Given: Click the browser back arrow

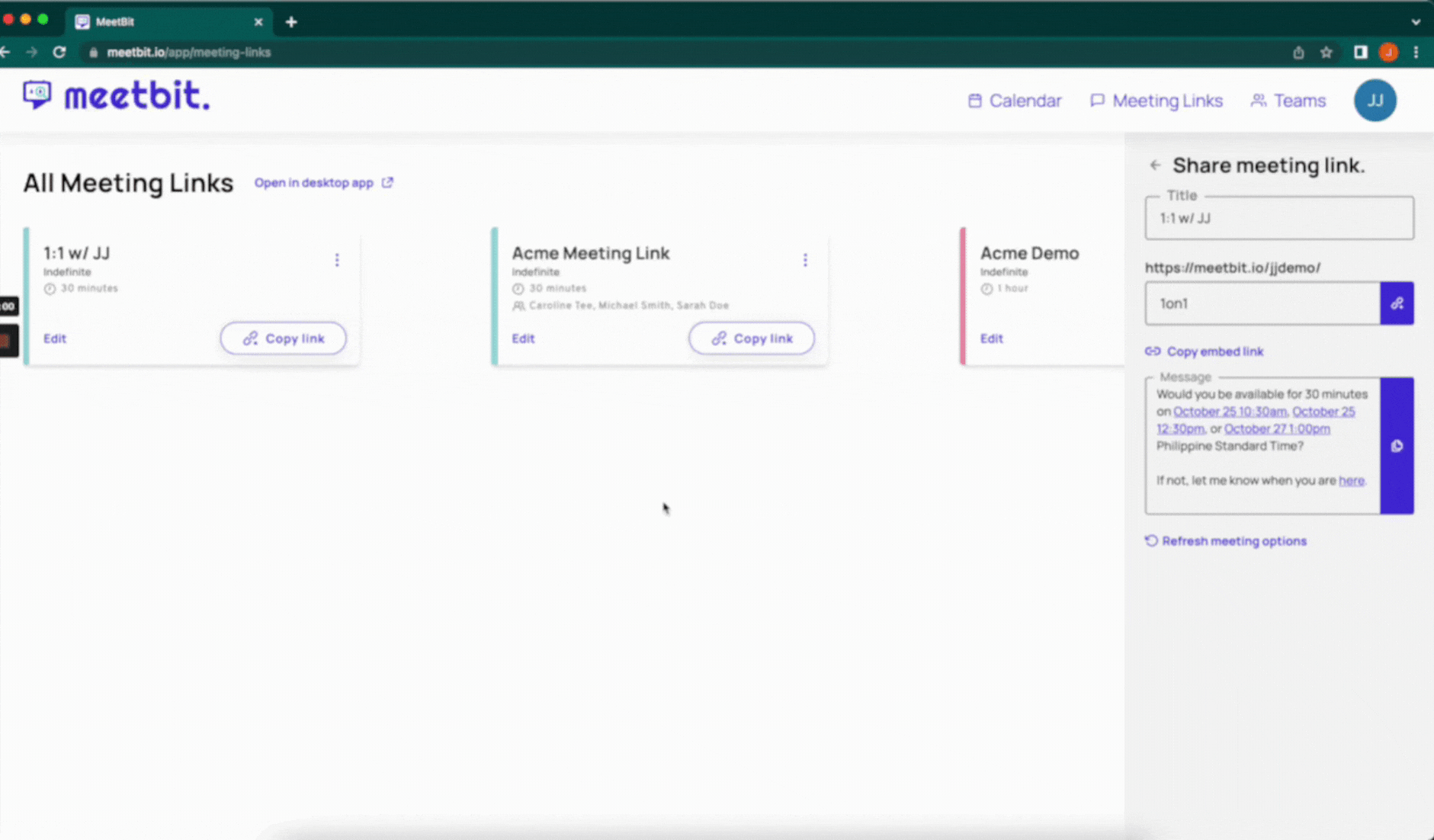Looking at the screenshot, I should [6, 52].
